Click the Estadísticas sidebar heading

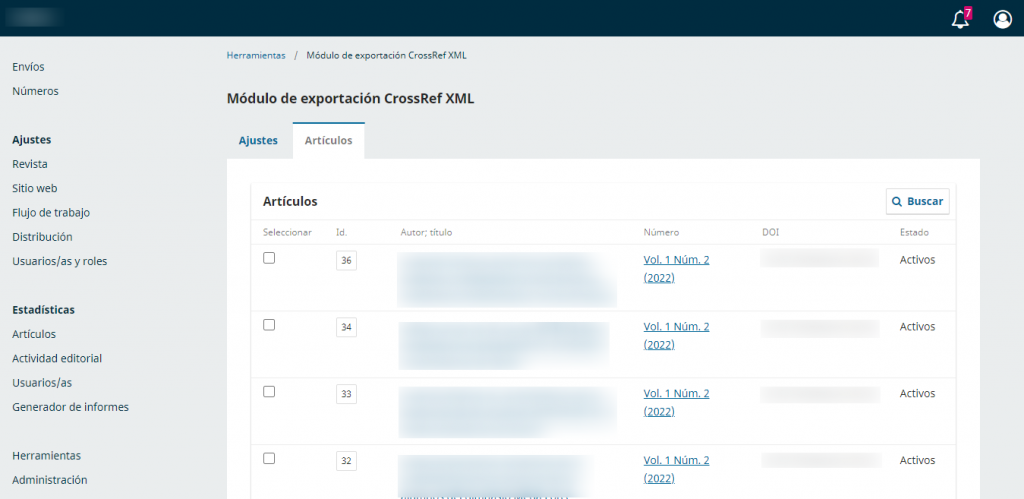[43, 309]
